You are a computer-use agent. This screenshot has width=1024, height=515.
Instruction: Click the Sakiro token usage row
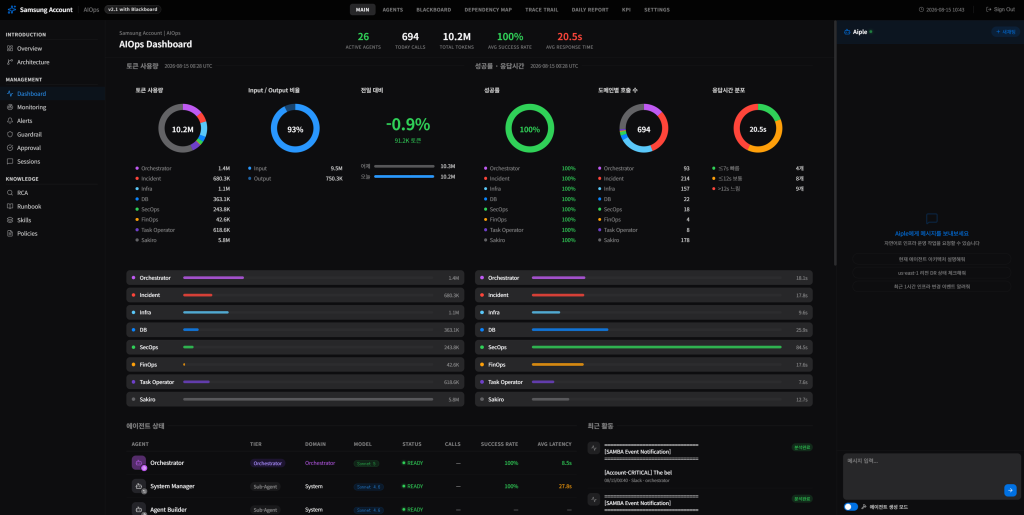(x=295, y=399)
